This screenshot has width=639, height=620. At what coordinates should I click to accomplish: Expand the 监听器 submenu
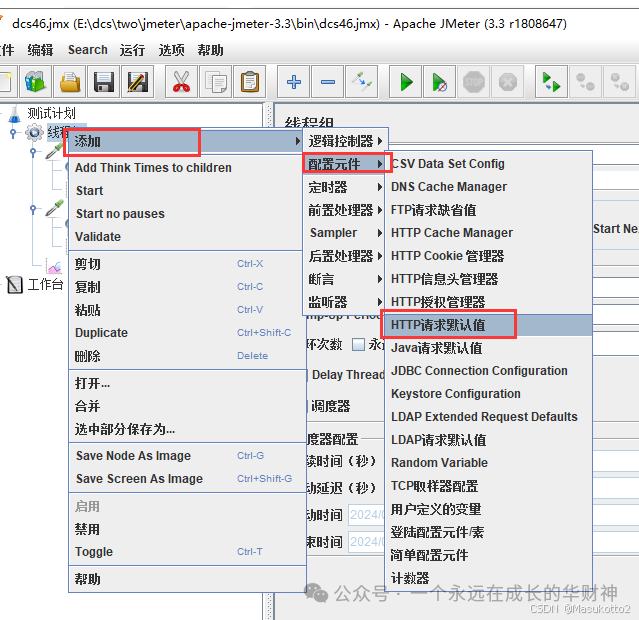pyautogui.click(x=345, y=302)
